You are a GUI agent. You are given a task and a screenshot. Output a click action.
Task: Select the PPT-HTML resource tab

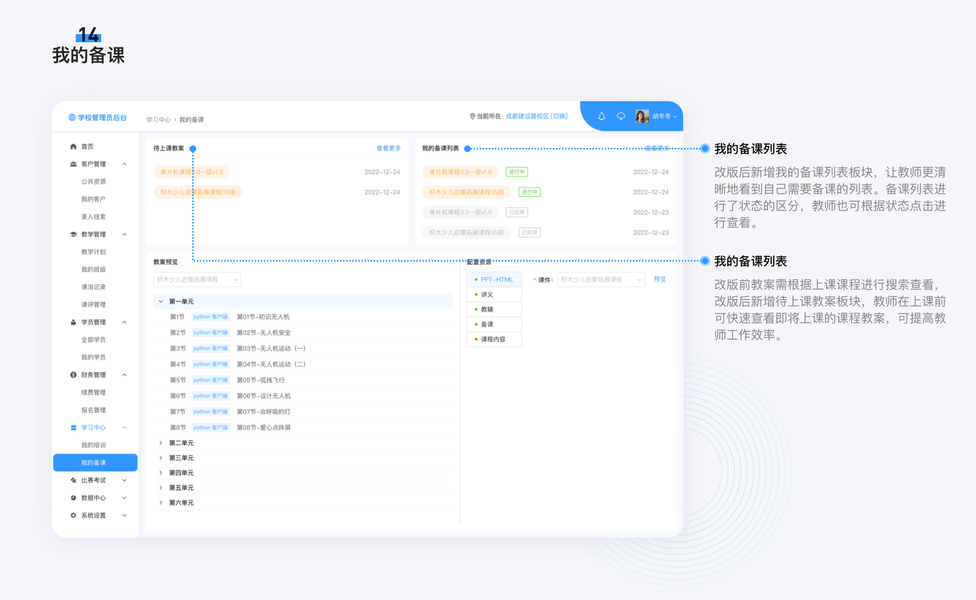point(494,279)
